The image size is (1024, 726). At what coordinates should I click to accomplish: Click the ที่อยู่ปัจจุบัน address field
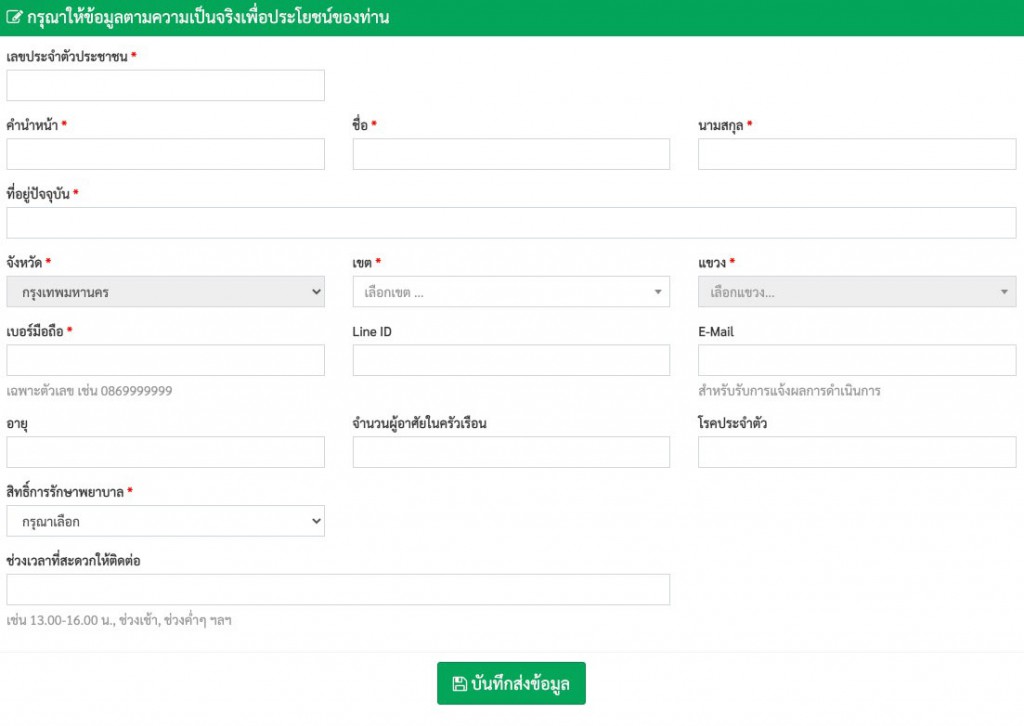pos(511,223)
